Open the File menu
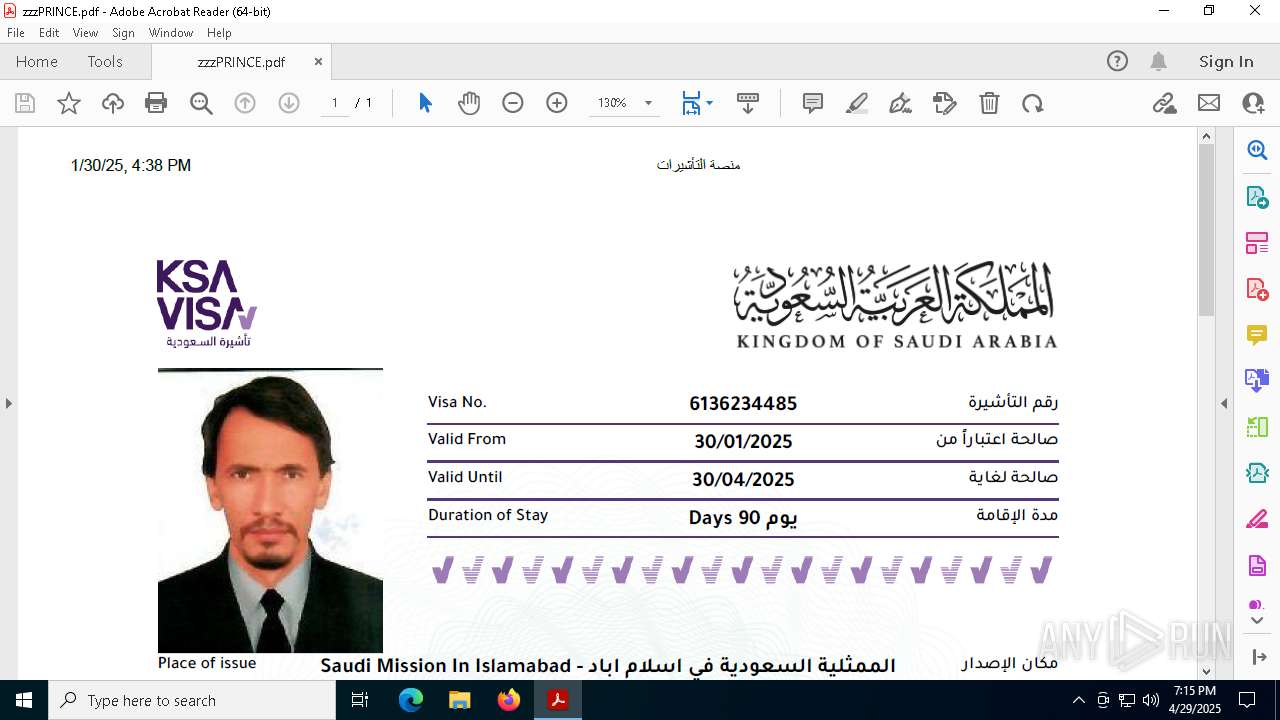1280x720 pixels. click(x=15, y=33)
